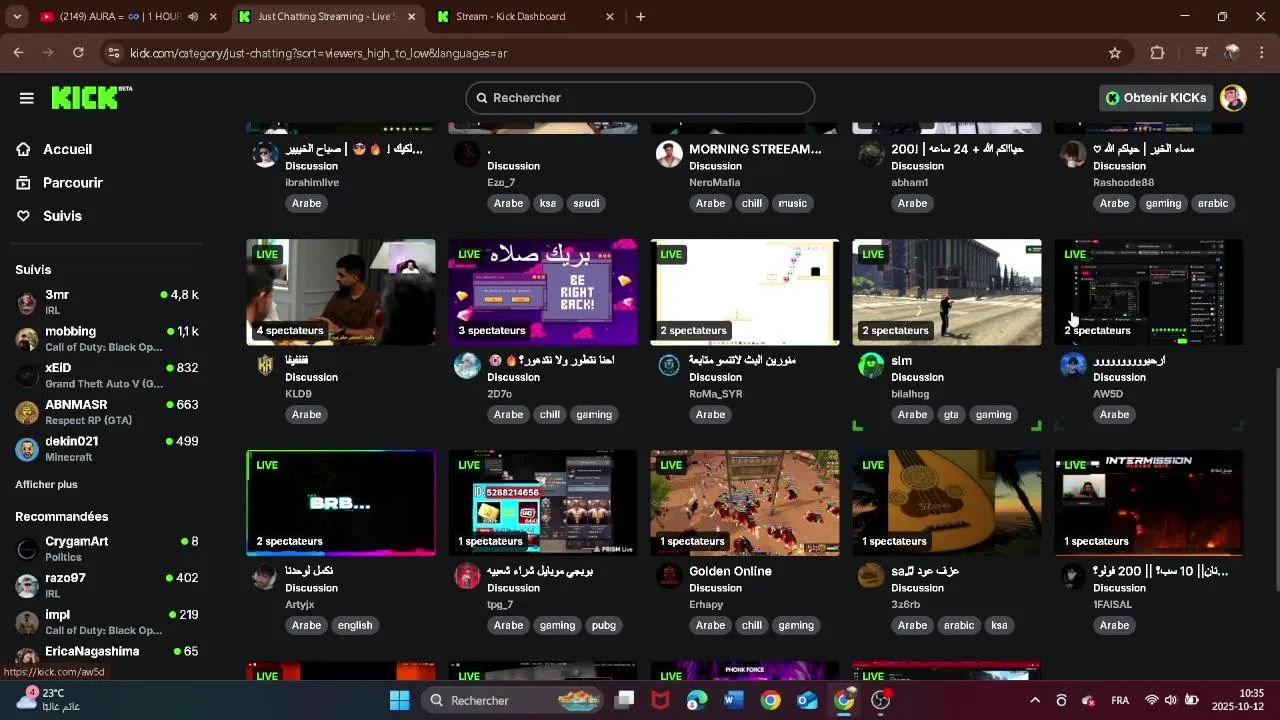Open Artyjx BRB stream thumbnail
The image size is (1280, 720).
tap(341, 503)
